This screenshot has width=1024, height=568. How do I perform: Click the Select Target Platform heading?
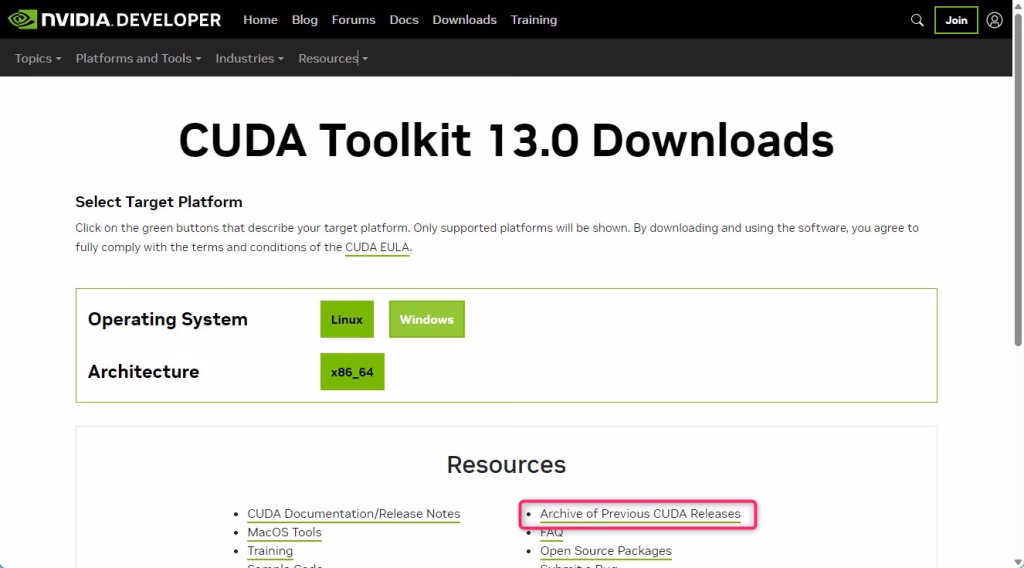pyautogui.click(x=159, y=202)
